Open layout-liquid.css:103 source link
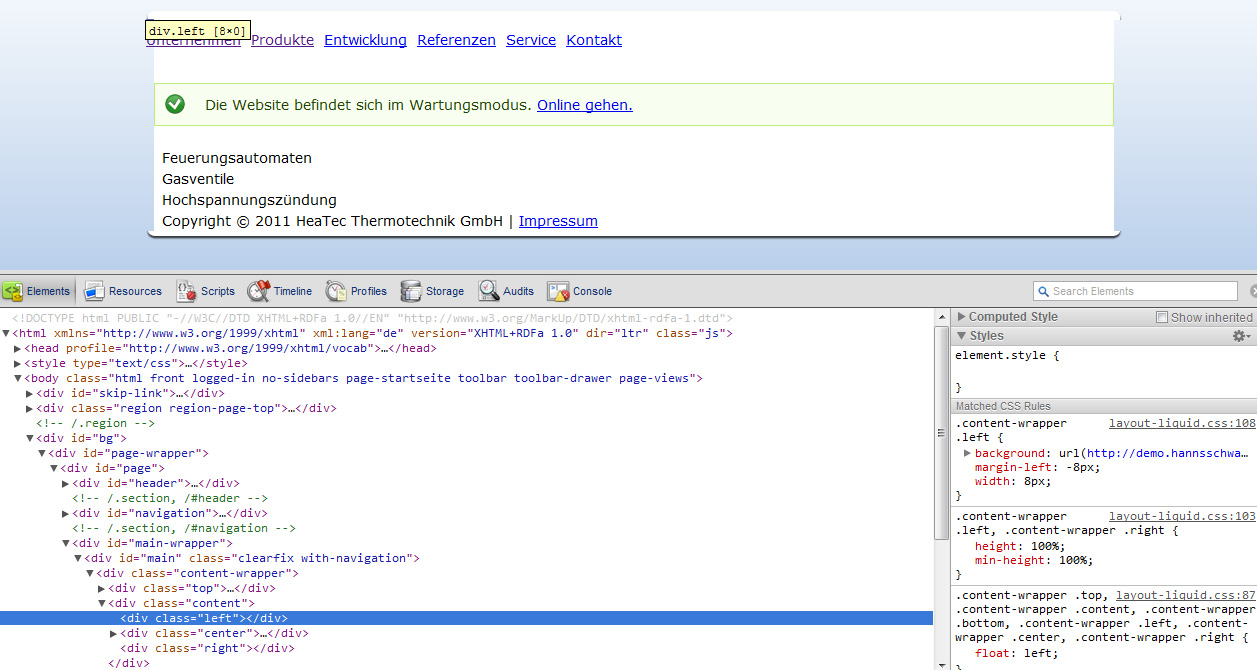 pyautogui.click(x=1182, y=516)
